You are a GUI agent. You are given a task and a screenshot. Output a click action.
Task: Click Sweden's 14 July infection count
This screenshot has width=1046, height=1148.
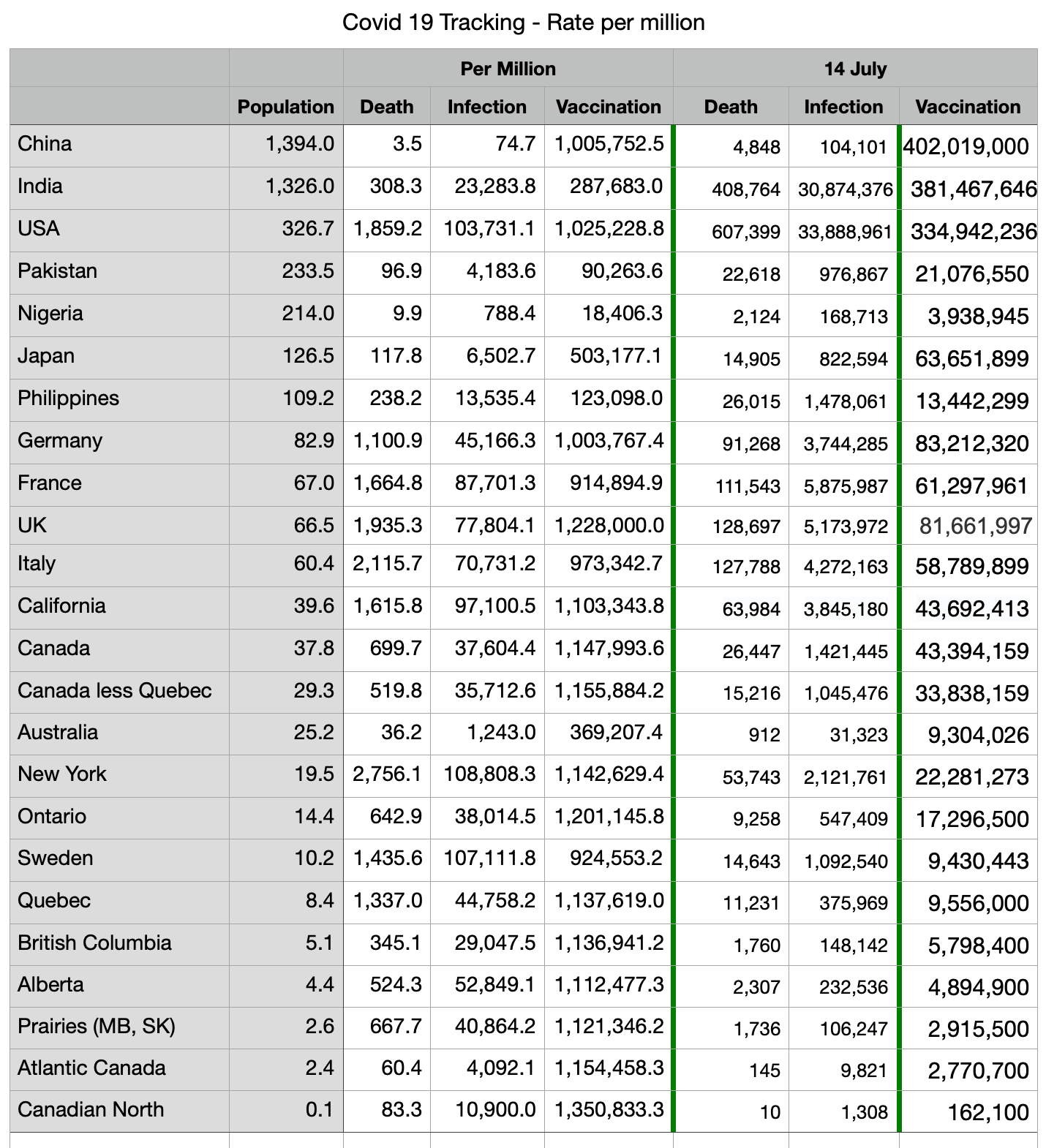pos(846,861)
